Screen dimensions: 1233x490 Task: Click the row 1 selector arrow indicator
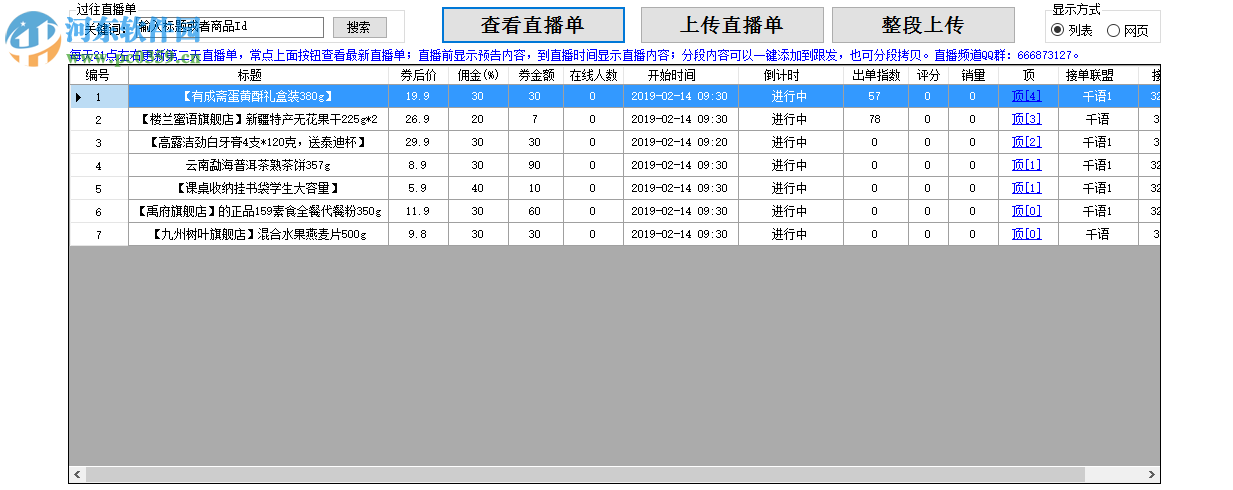click(x=78, y=97)
